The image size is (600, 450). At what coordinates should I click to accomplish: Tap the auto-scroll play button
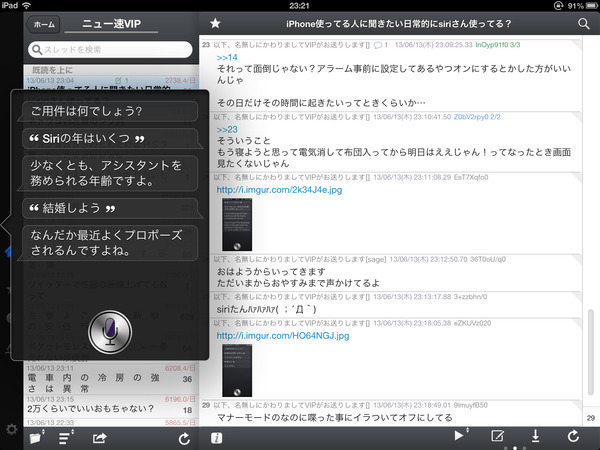460,435
